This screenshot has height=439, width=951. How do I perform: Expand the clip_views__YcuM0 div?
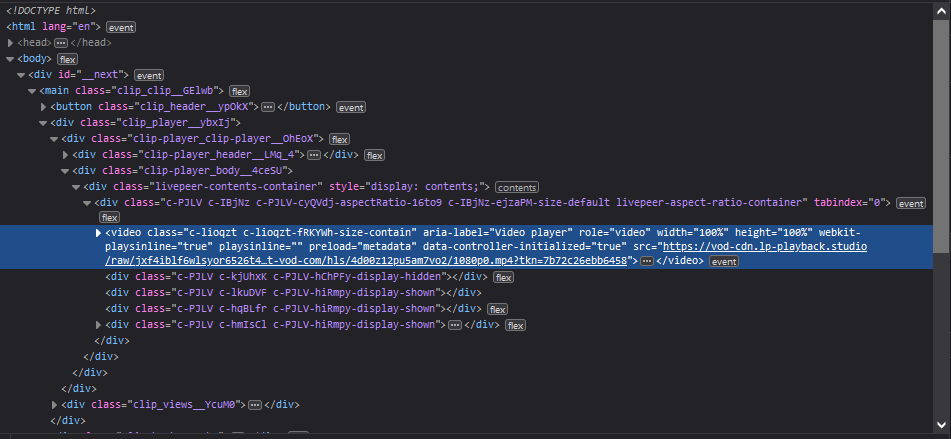point(55,404)
